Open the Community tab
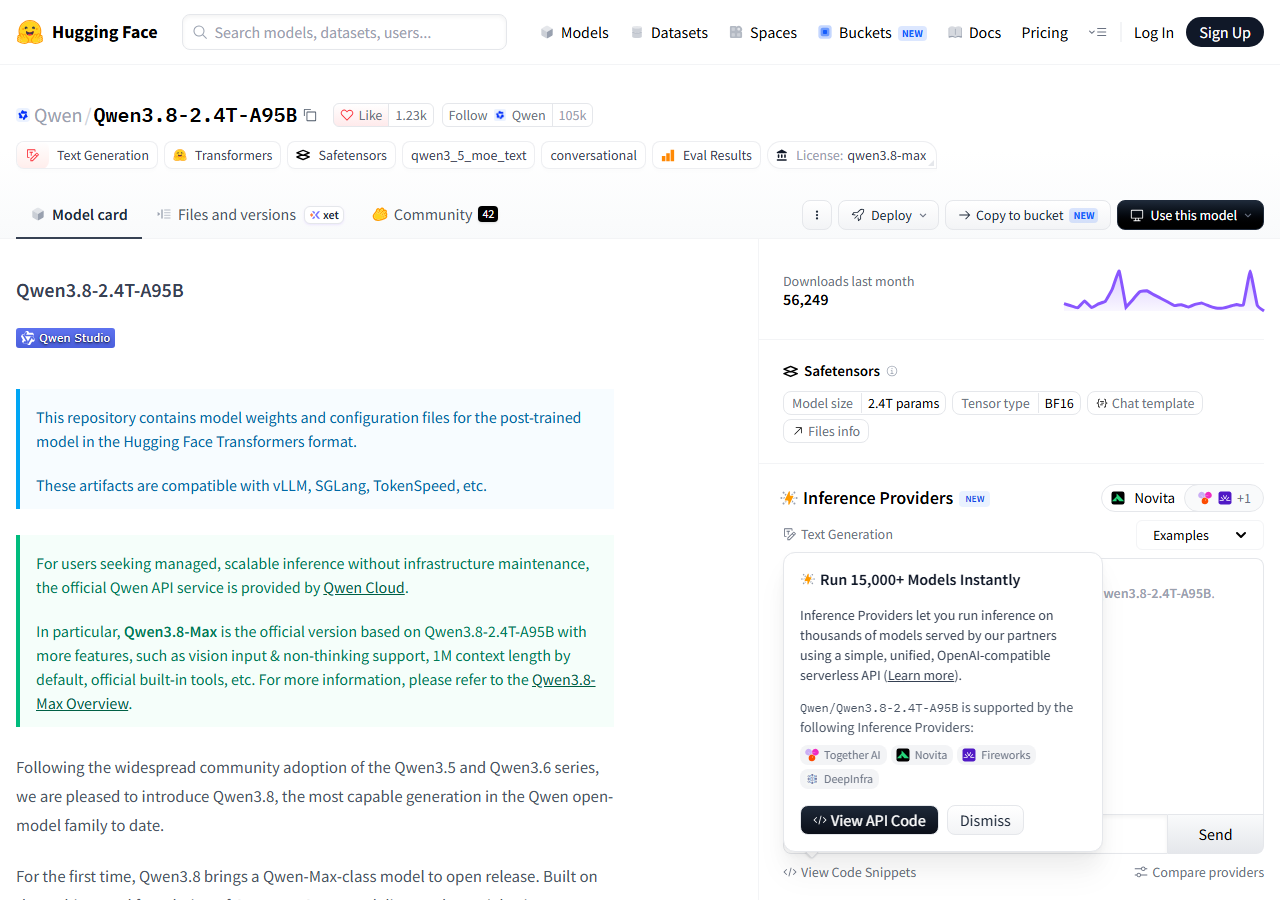This screenshot has height=900, width=1280. click(435, 214)
